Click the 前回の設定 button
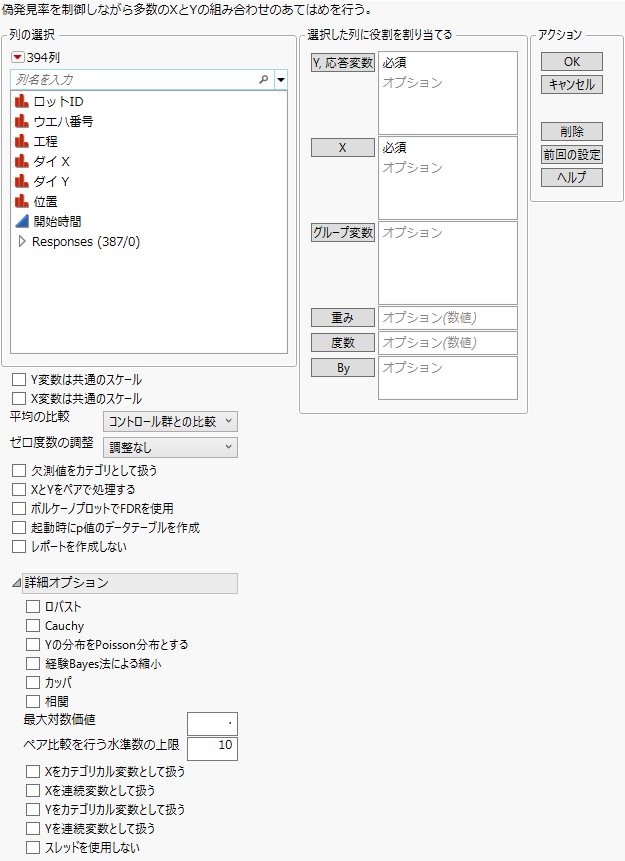Screen dimensions: 625x861 click(572, 155)
